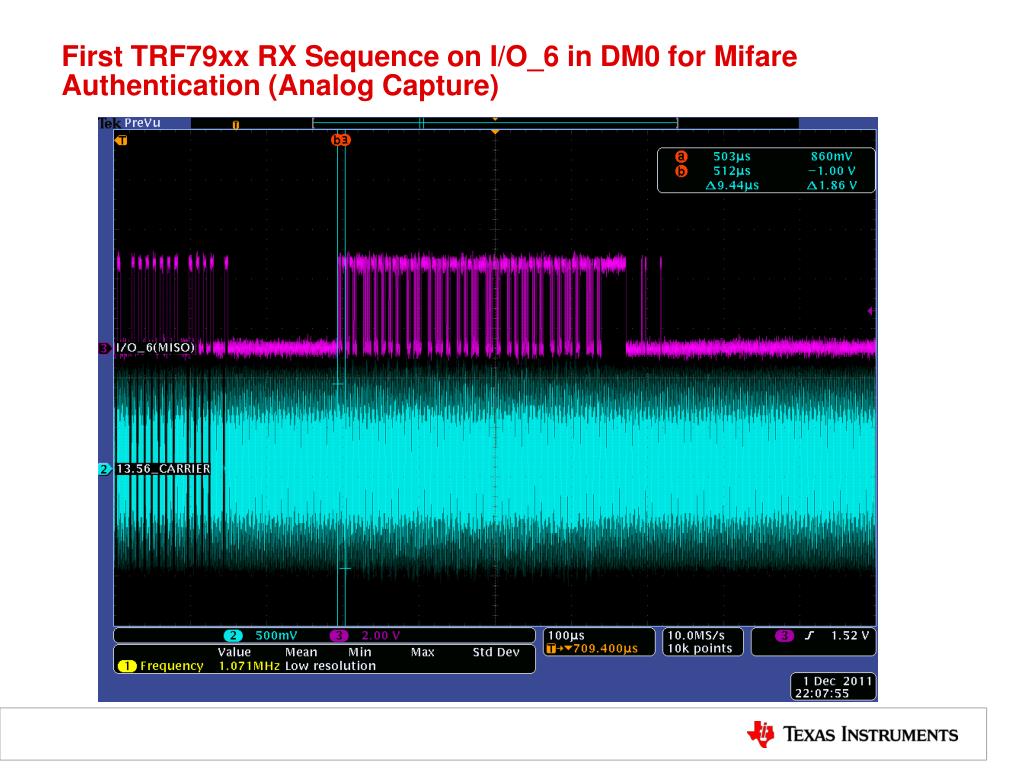Click the trigger level arrow on the right edge
This screenshot has height=768, width=1024.
[x=871, y=312]
